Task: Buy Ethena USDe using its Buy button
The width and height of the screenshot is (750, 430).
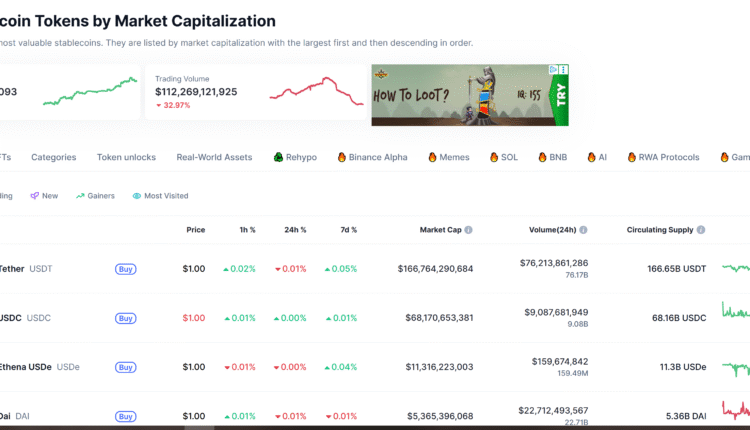Action: click(x=126, y=367)
